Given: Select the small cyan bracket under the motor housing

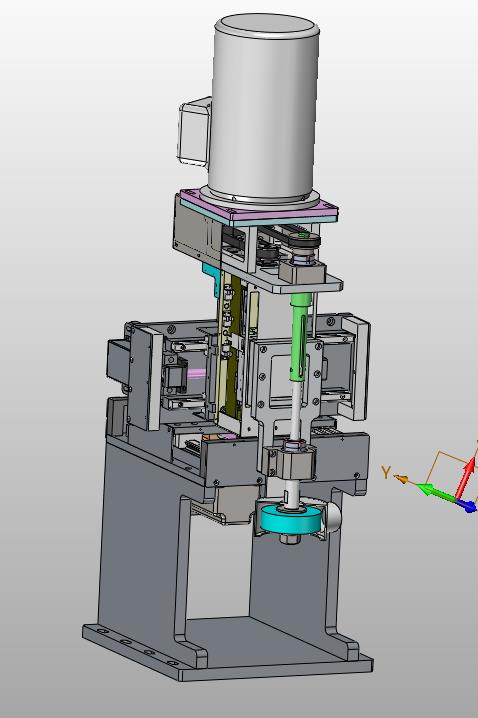Looking at the screenshot, I should (211, 277).
